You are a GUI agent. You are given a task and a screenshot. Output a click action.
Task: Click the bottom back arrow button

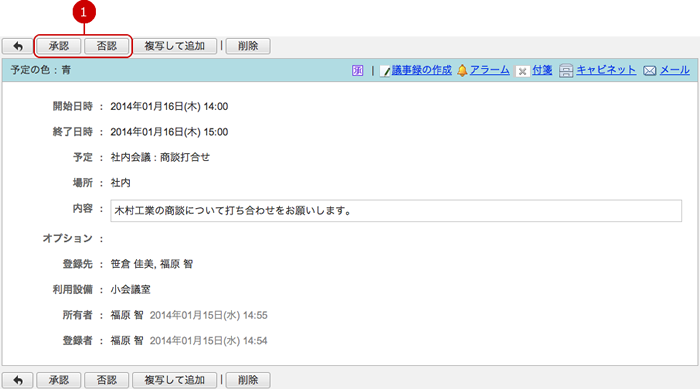[17, 380]
